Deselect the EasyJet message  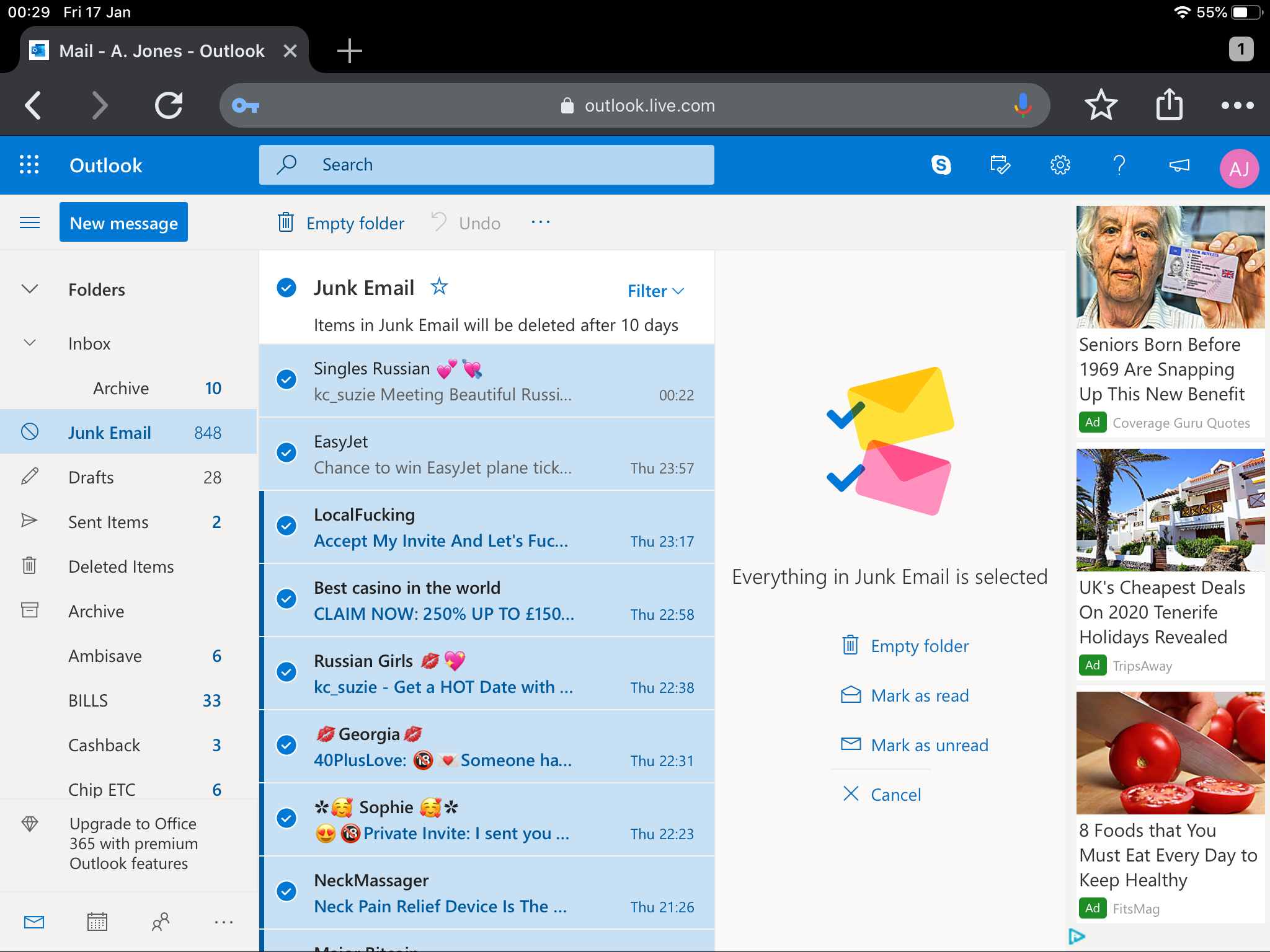click(286, 452)
